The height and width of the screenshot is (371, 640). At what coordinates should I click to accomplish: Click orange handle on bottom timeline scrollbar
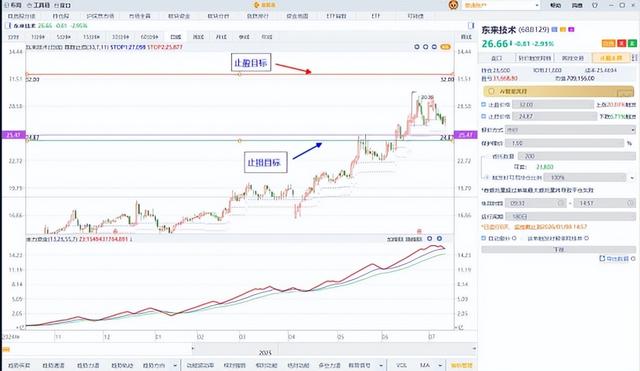6,349
